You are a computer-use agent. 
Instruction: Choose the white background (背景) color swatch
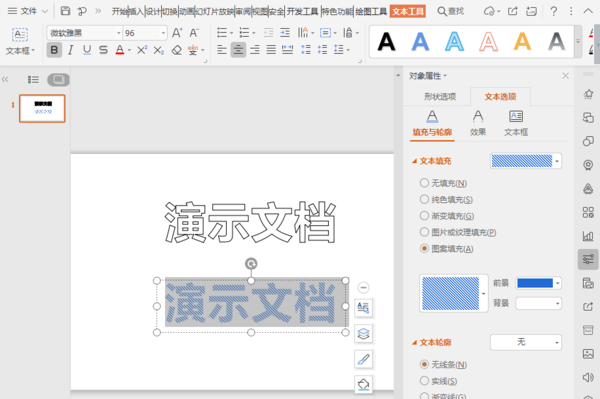[x=538, y=303]
